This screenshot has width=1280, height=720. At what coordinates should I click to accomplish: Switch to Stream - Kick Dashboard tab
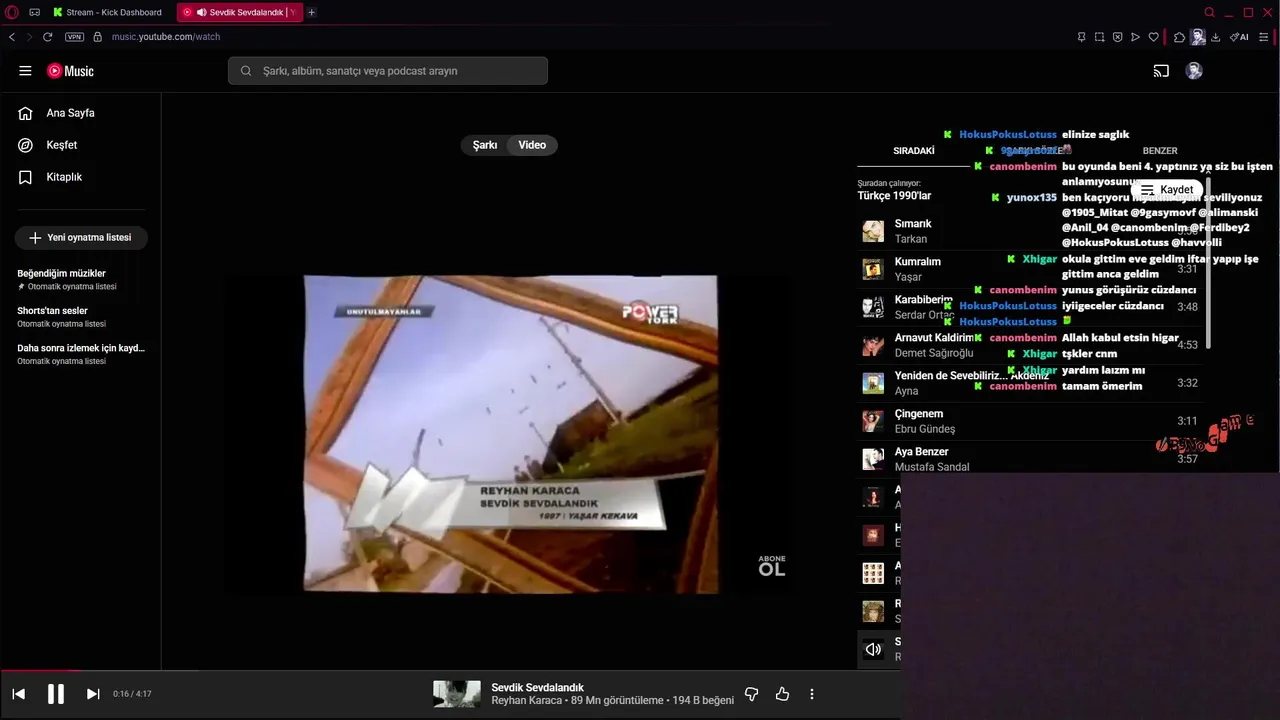(x=110, y=12)
